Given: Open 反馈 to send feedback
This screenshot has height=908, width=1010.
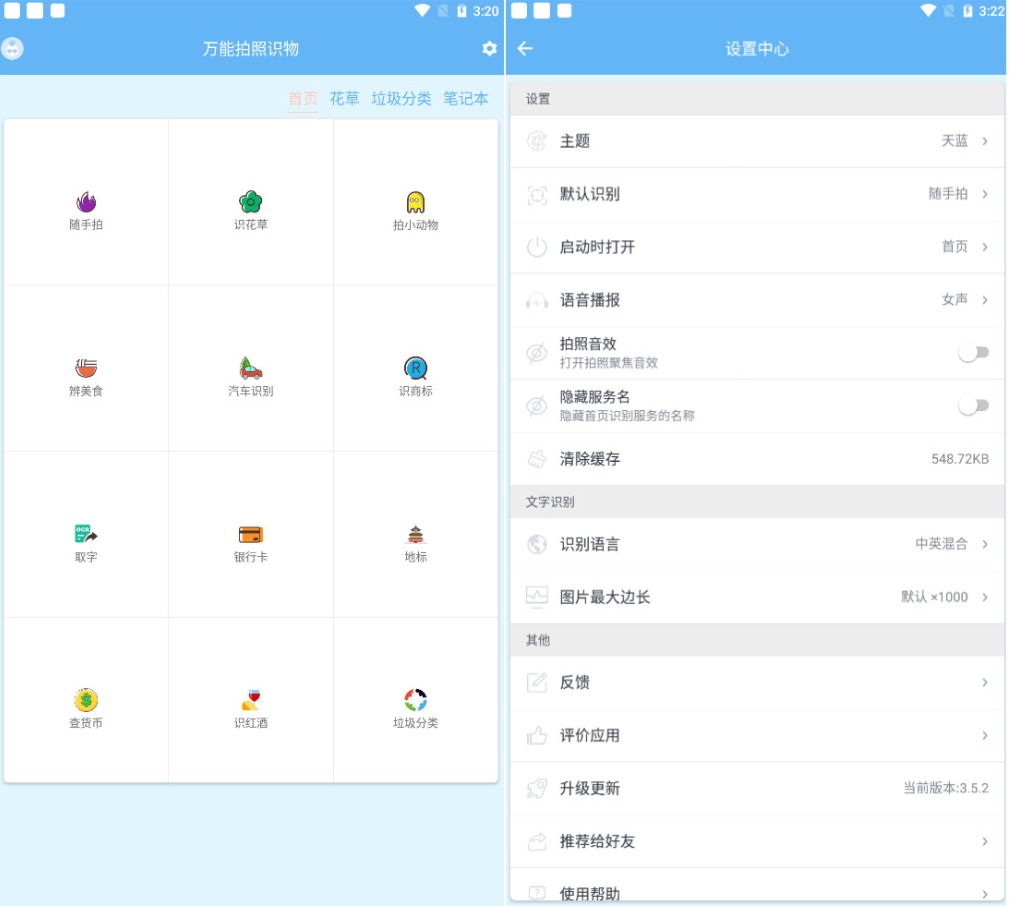Looking at the screenshot, I should 755,682.
